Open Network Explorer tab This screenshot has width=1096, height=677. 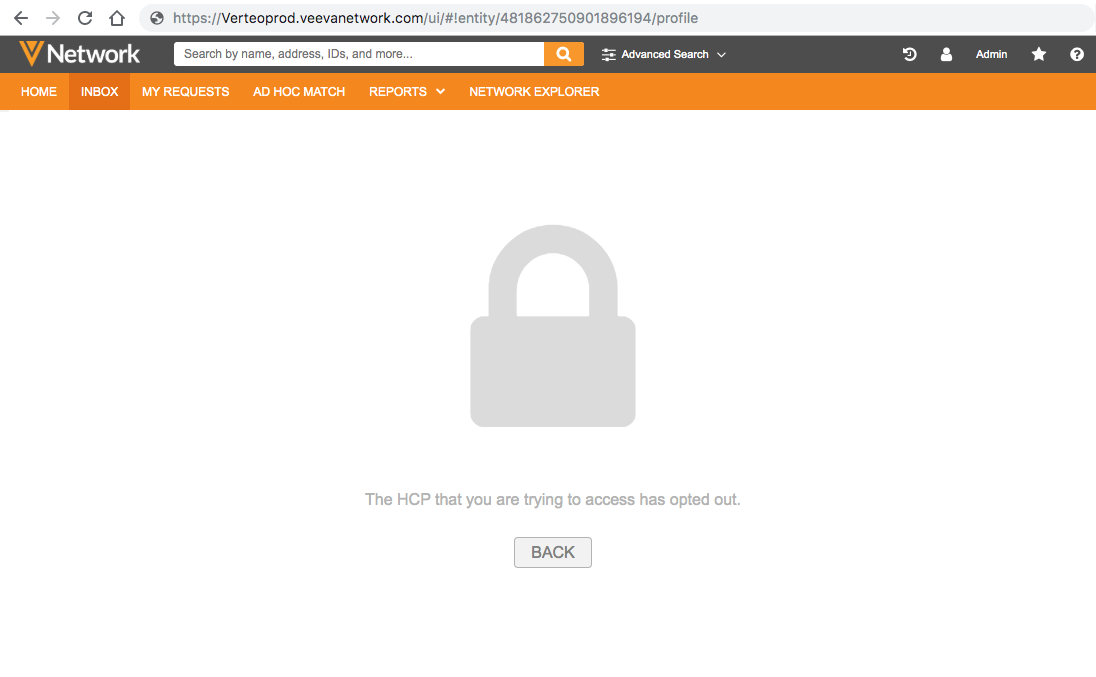click(x=534, y=92)
